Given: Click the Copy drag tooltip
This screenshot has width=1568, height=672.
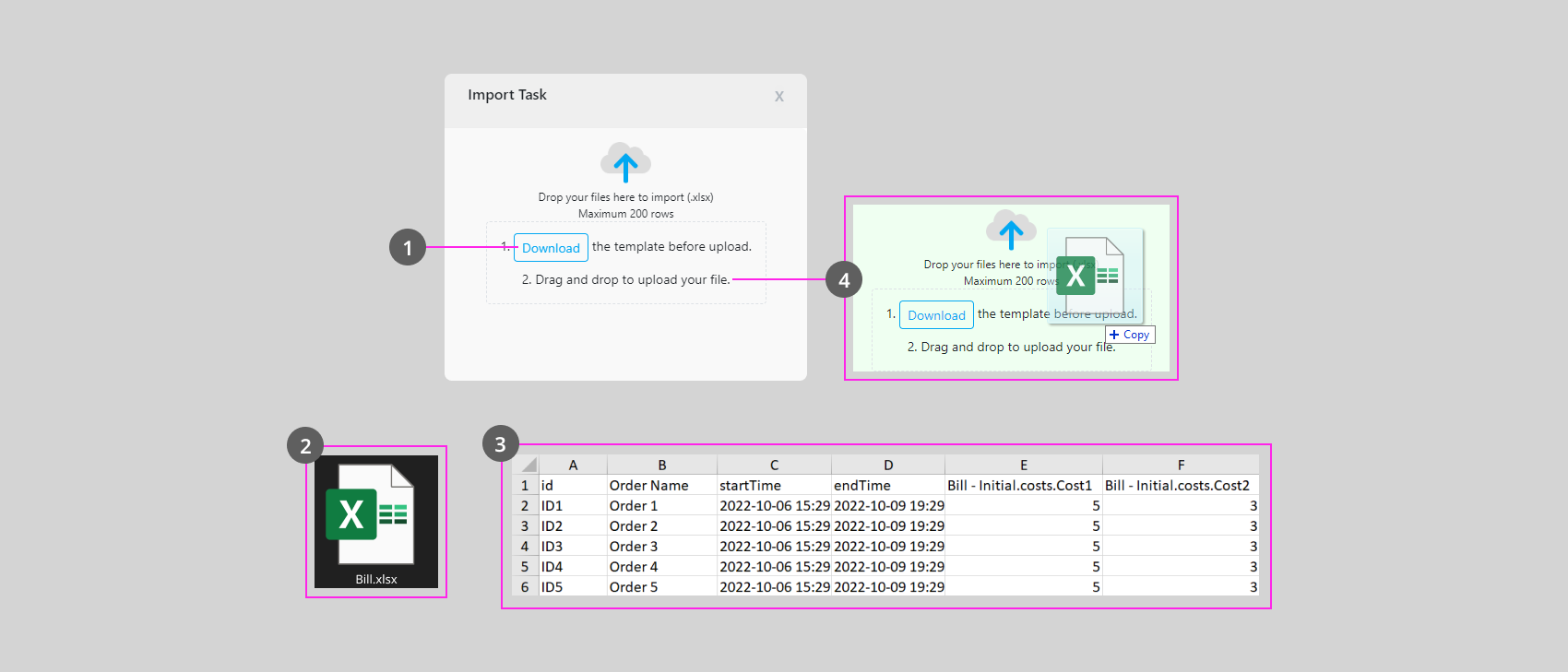Looking at the screenshot, I should 1130,335.
